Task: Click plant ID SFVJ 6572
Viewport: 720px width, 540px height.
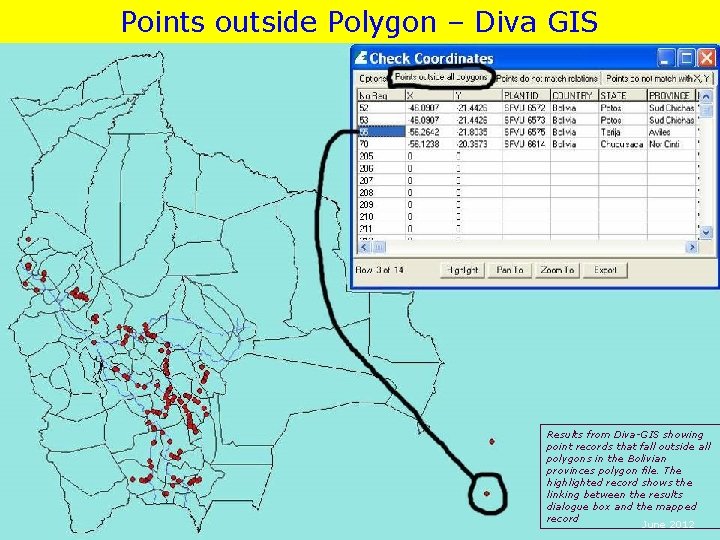Action: point(525,108)
